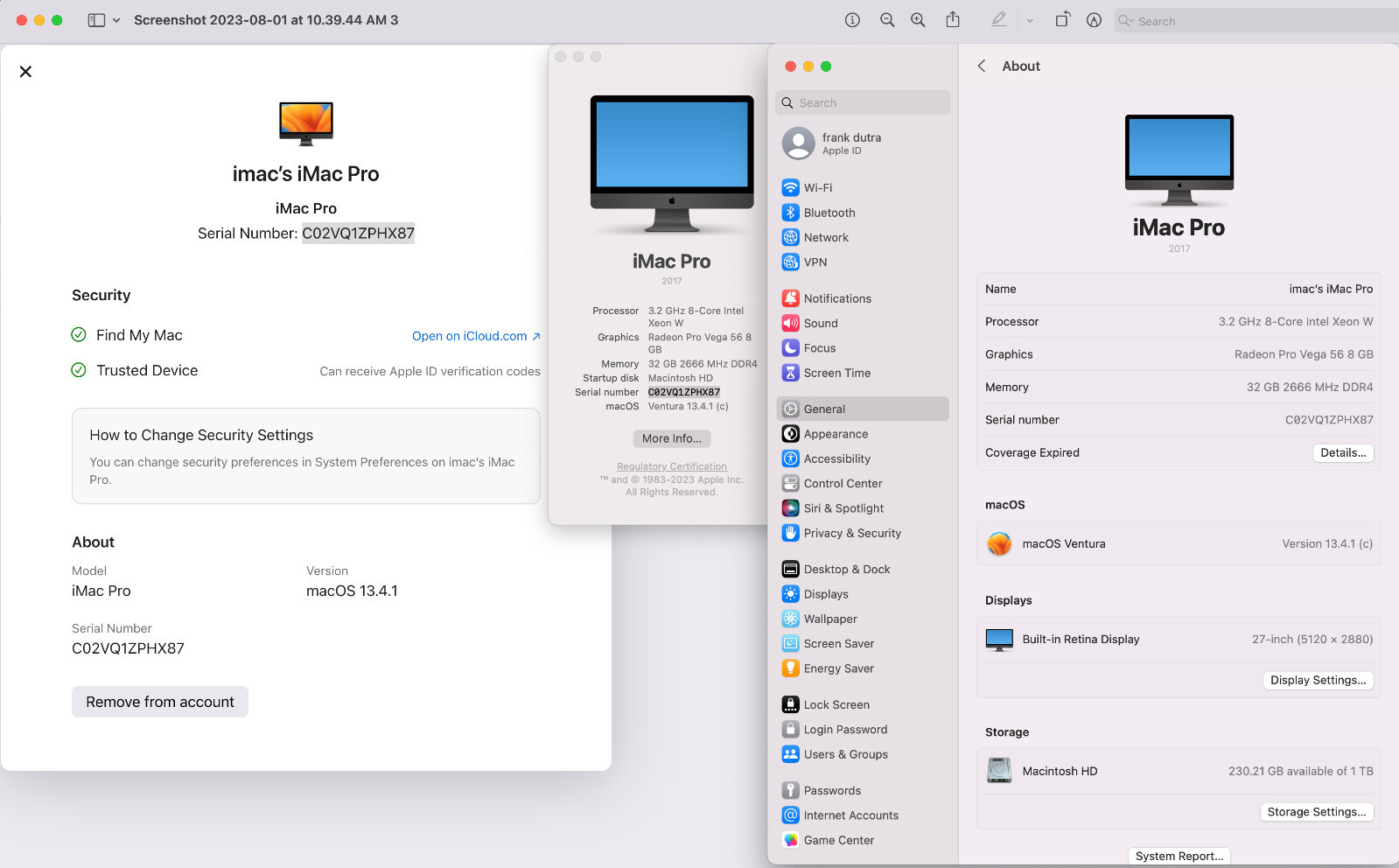Image resolution: width=1399 pixels, height=868 pixels.
Task: Open the Regulatory Certification link
Action: (672, 466)
